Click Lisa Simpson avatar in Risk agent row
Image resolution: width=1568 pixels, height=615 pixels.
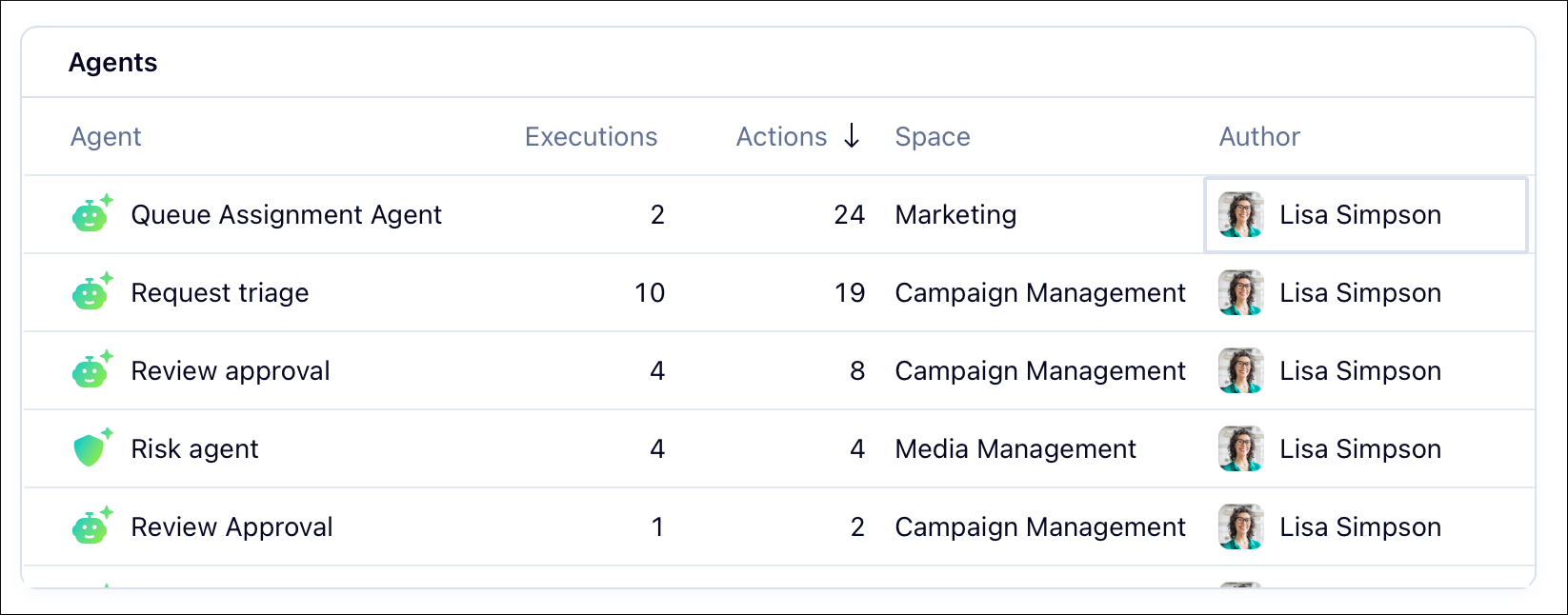click(x=1241, y=448)
